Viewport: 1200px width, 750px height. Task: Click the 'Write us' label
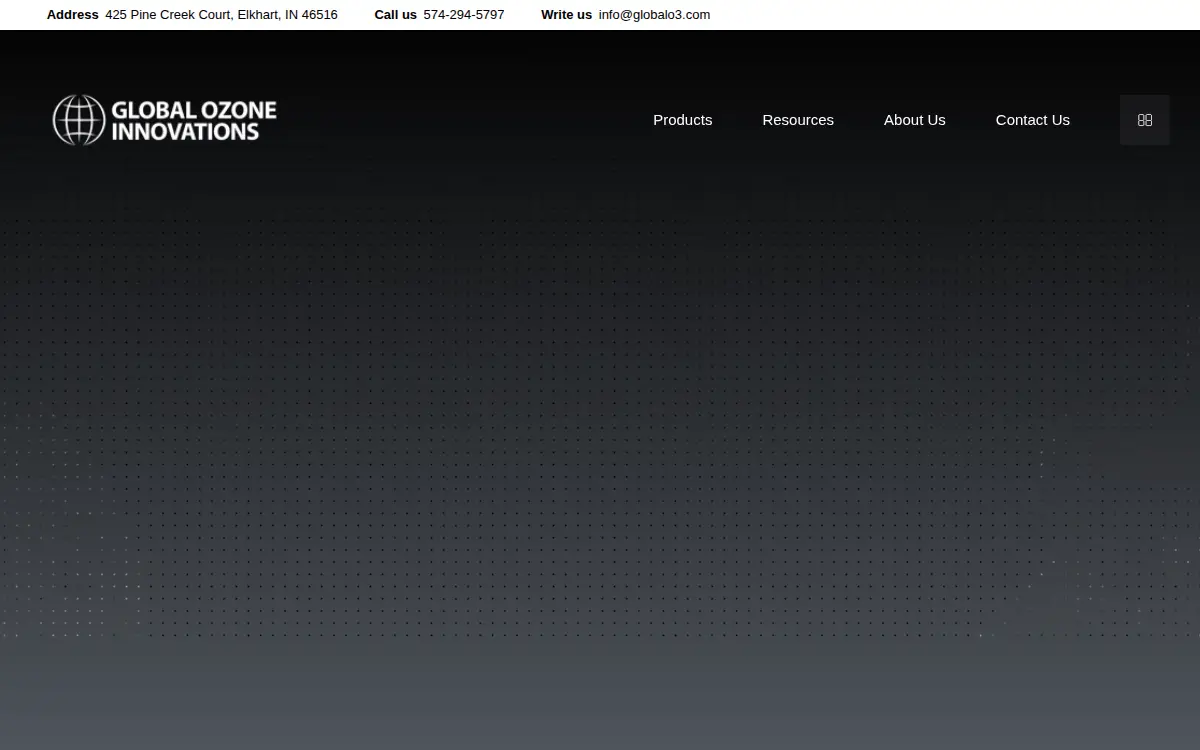point(567,15)
